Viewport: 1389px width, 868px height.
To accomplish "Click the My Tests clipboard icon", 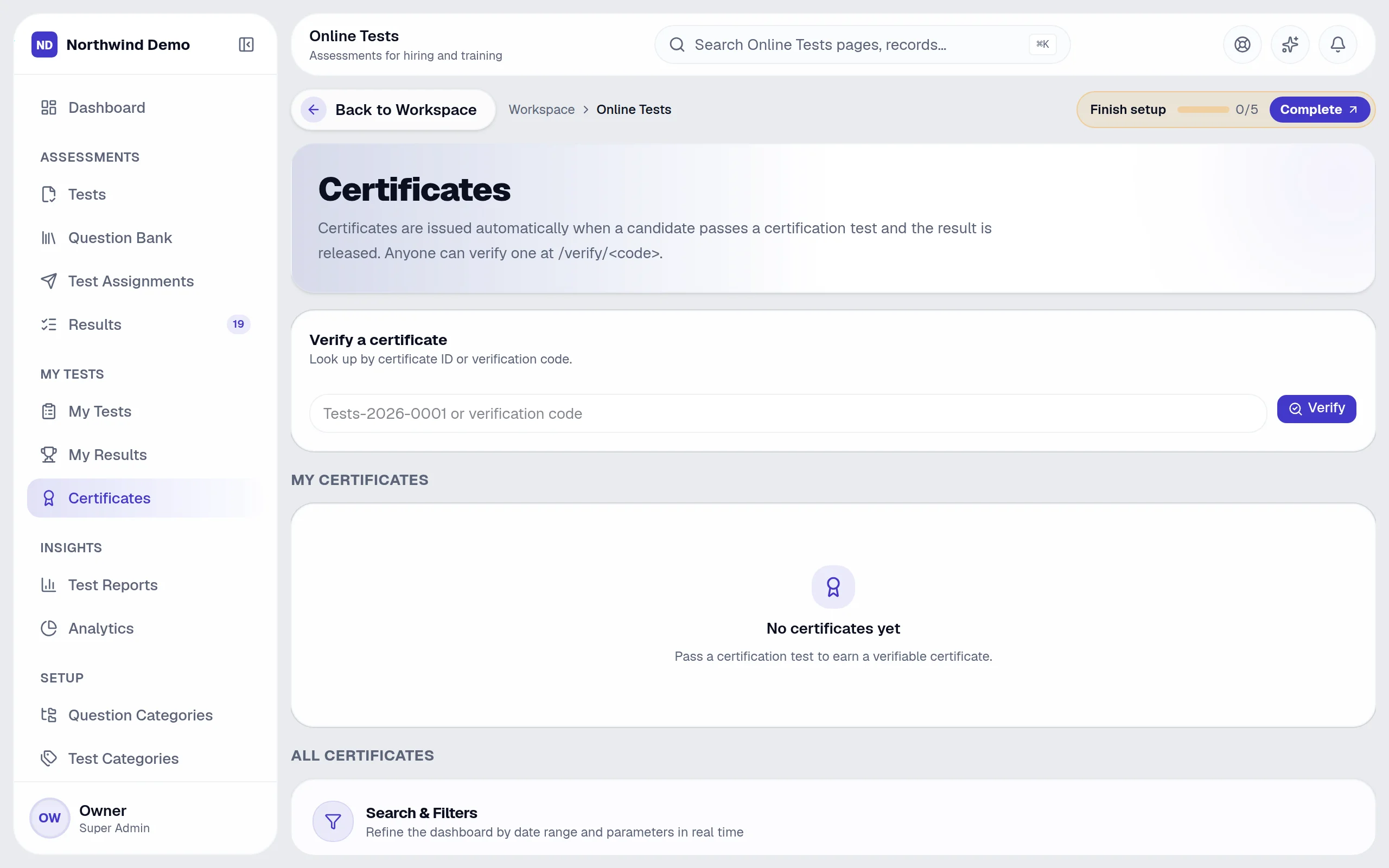I will 49,412.
